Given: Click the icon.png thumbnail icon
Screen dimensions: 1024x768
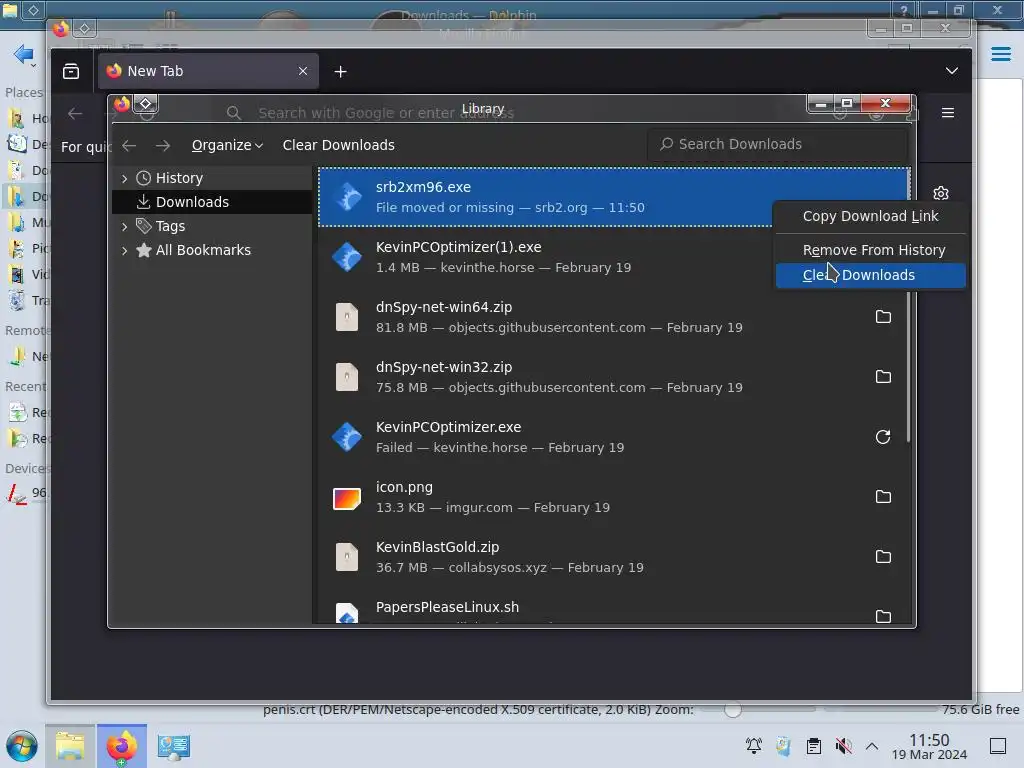Looking at the screenshot, I should [x=347, y=499].
